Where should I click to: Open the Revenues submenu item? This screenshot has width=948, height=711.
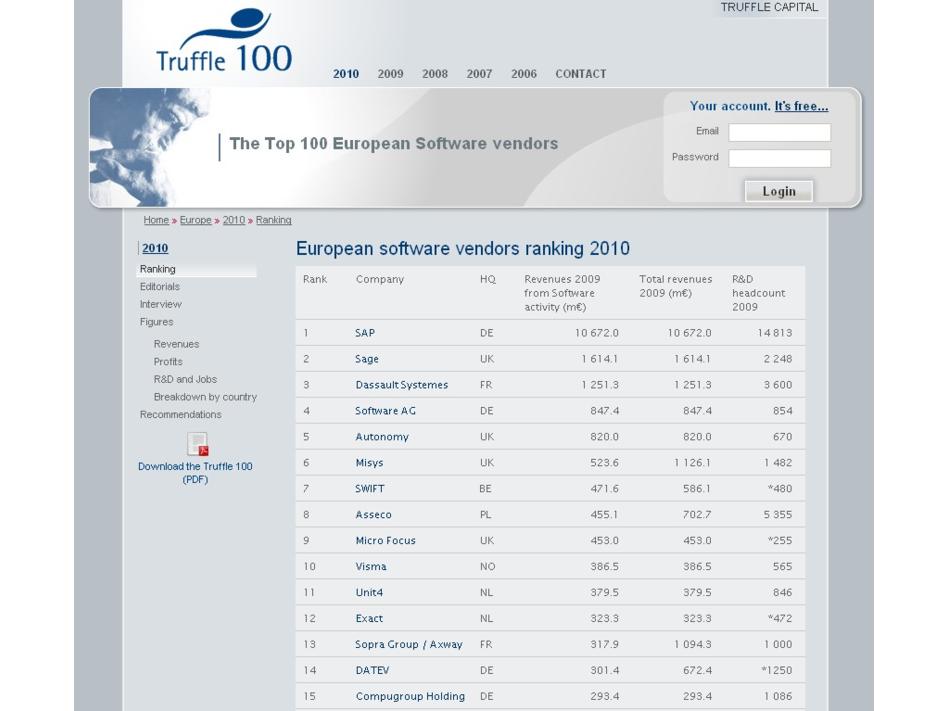coord(176,344)
